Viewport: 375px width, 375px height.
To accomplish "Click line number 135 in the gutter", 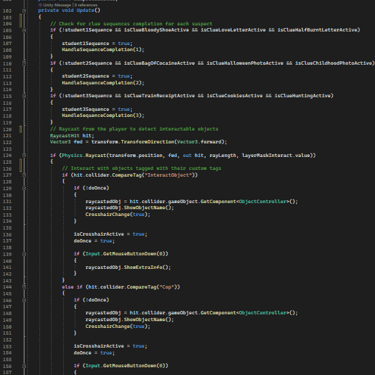I will point(7,228).
